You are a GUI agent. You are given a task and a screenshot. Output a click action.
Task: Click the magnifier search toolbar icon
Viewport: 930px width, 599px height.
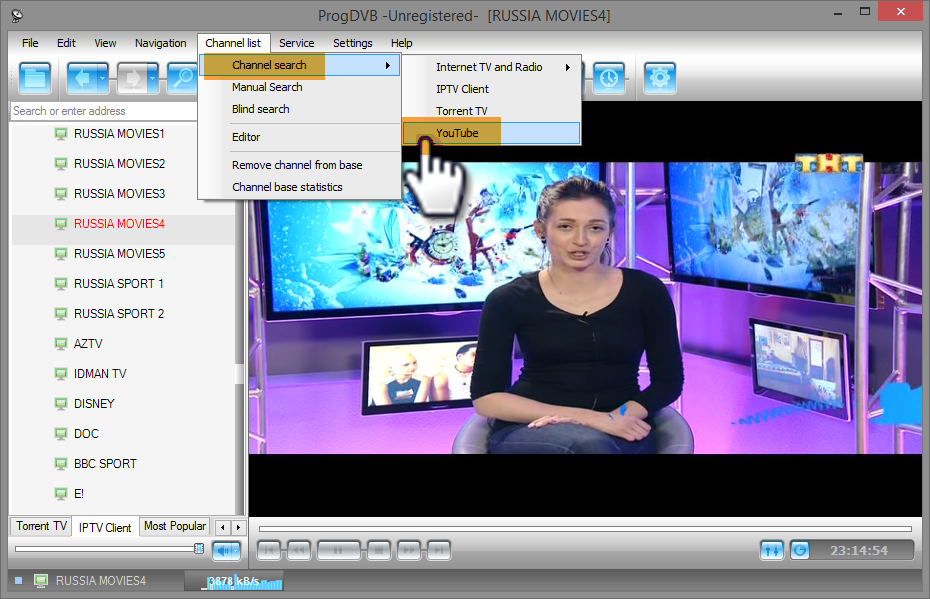pos(183,78)
